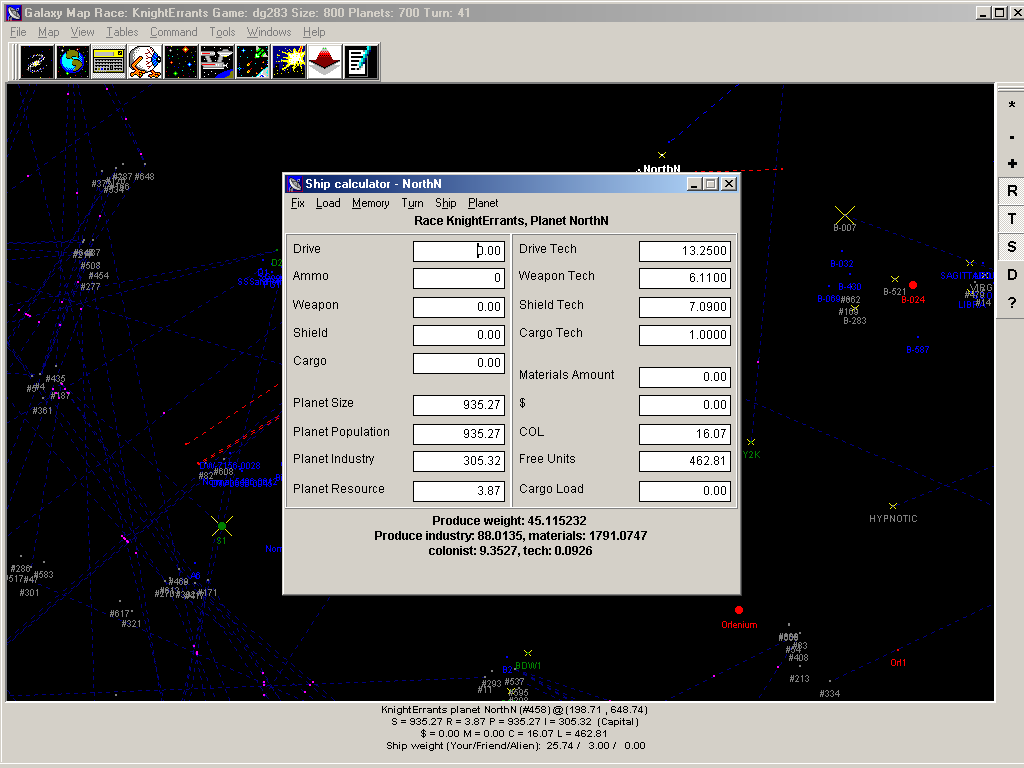Open the Command menu
This screenshot has height=768, width=1024.
tap(173, 32)
